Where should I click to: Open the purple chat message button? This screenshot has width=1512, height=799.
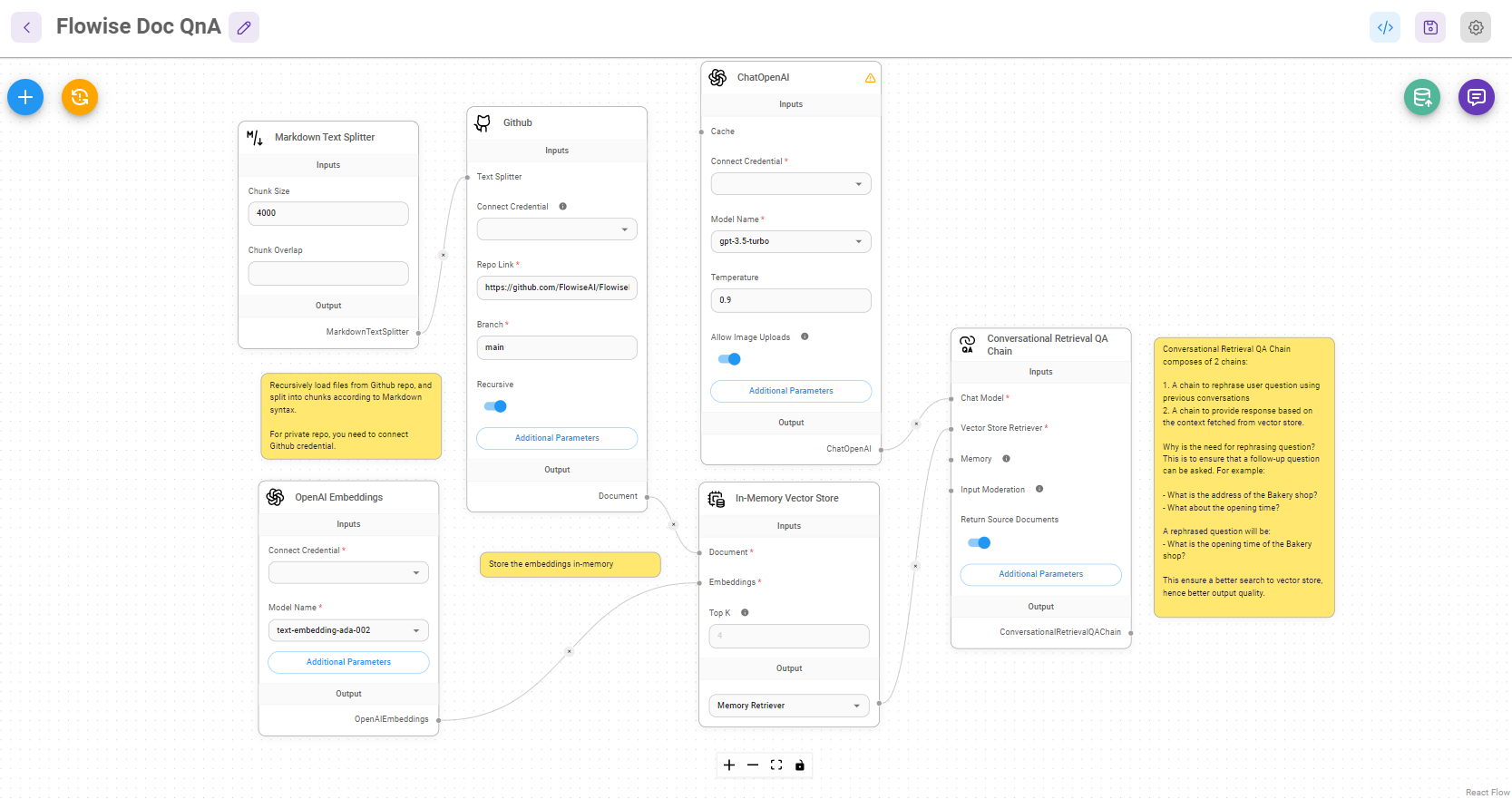(1477, 97)
